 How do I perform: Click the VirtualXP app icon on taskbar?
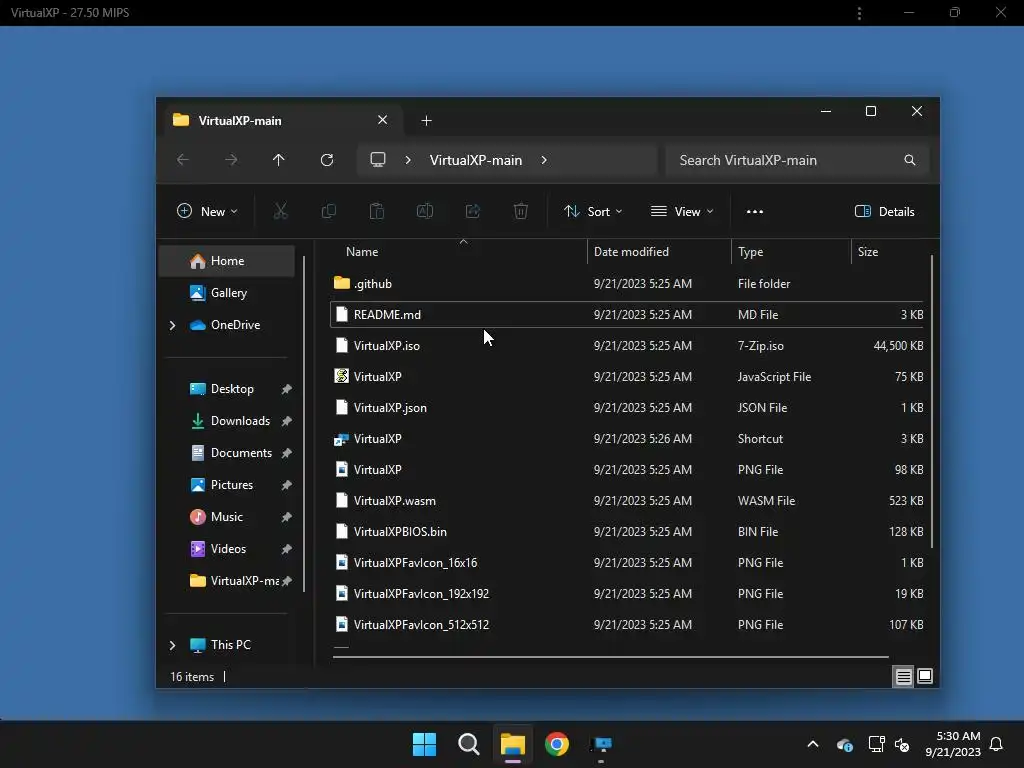click(601, 744)
